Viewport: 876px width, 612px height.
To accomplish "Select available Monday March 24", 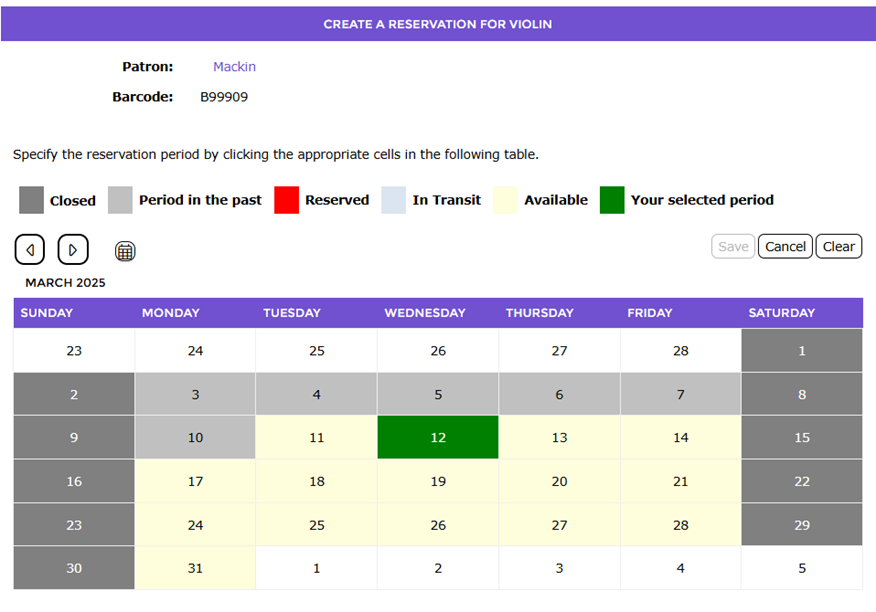I will coord(195,525).
